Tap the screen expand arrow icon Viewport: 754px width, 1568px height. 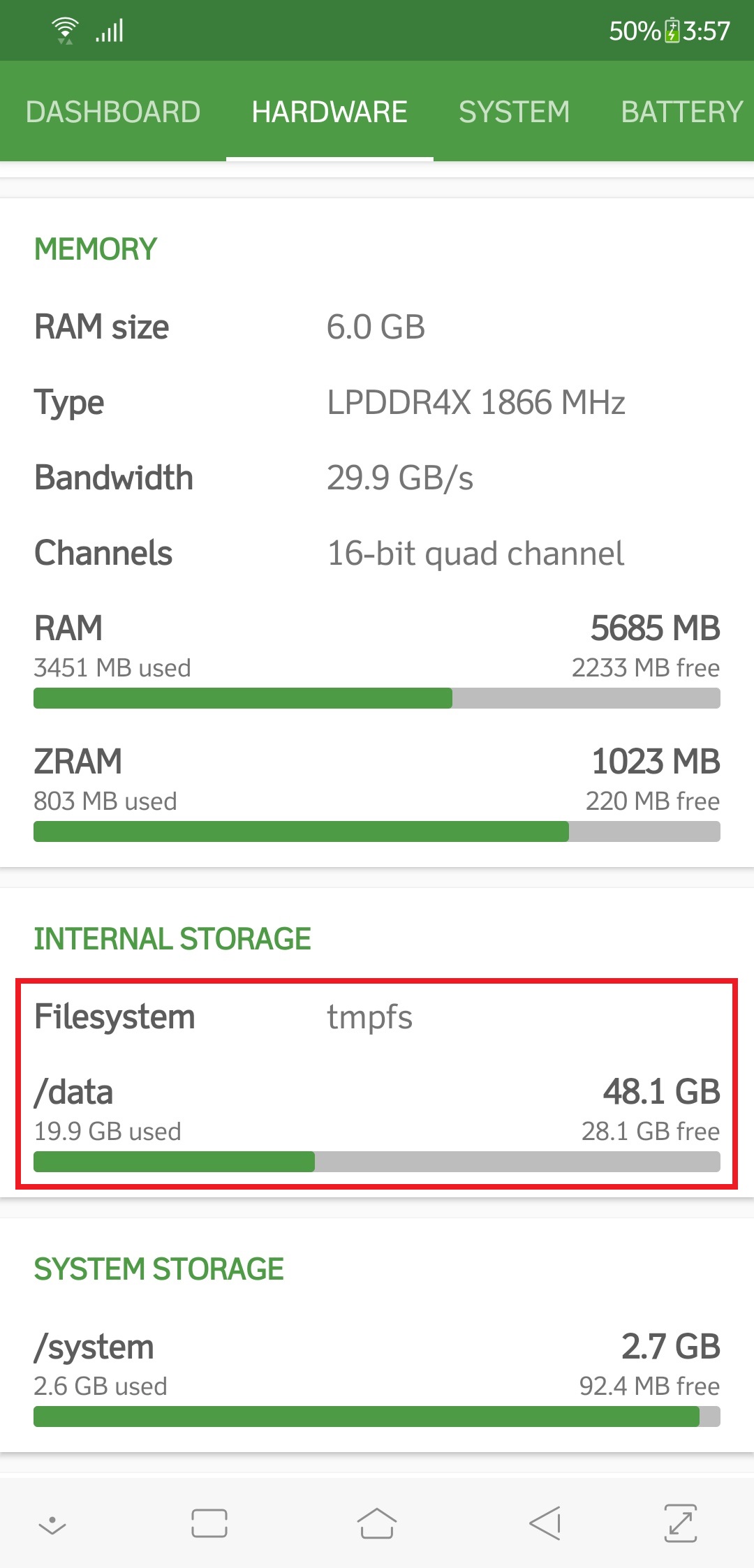tap(681, 1523)
